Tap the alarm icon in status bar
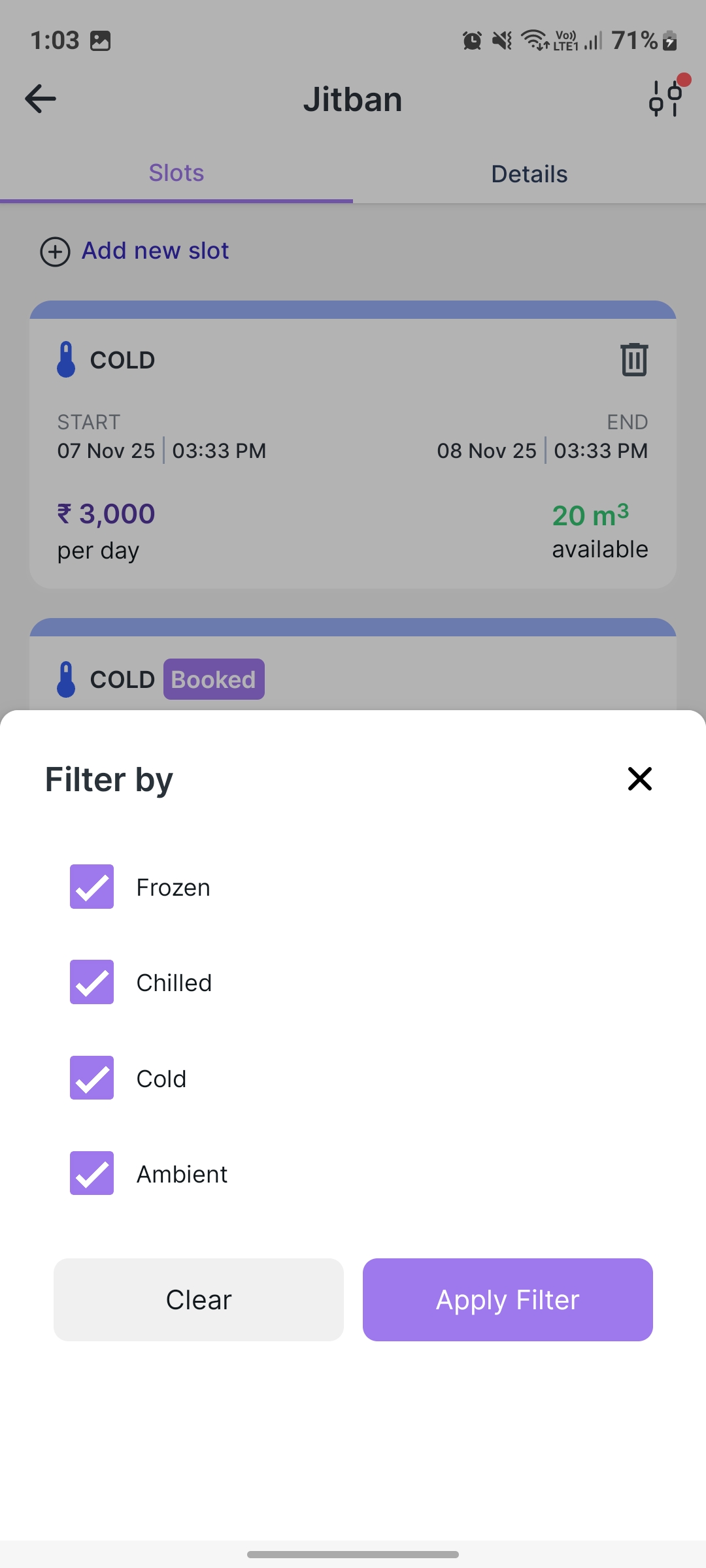 472,41
